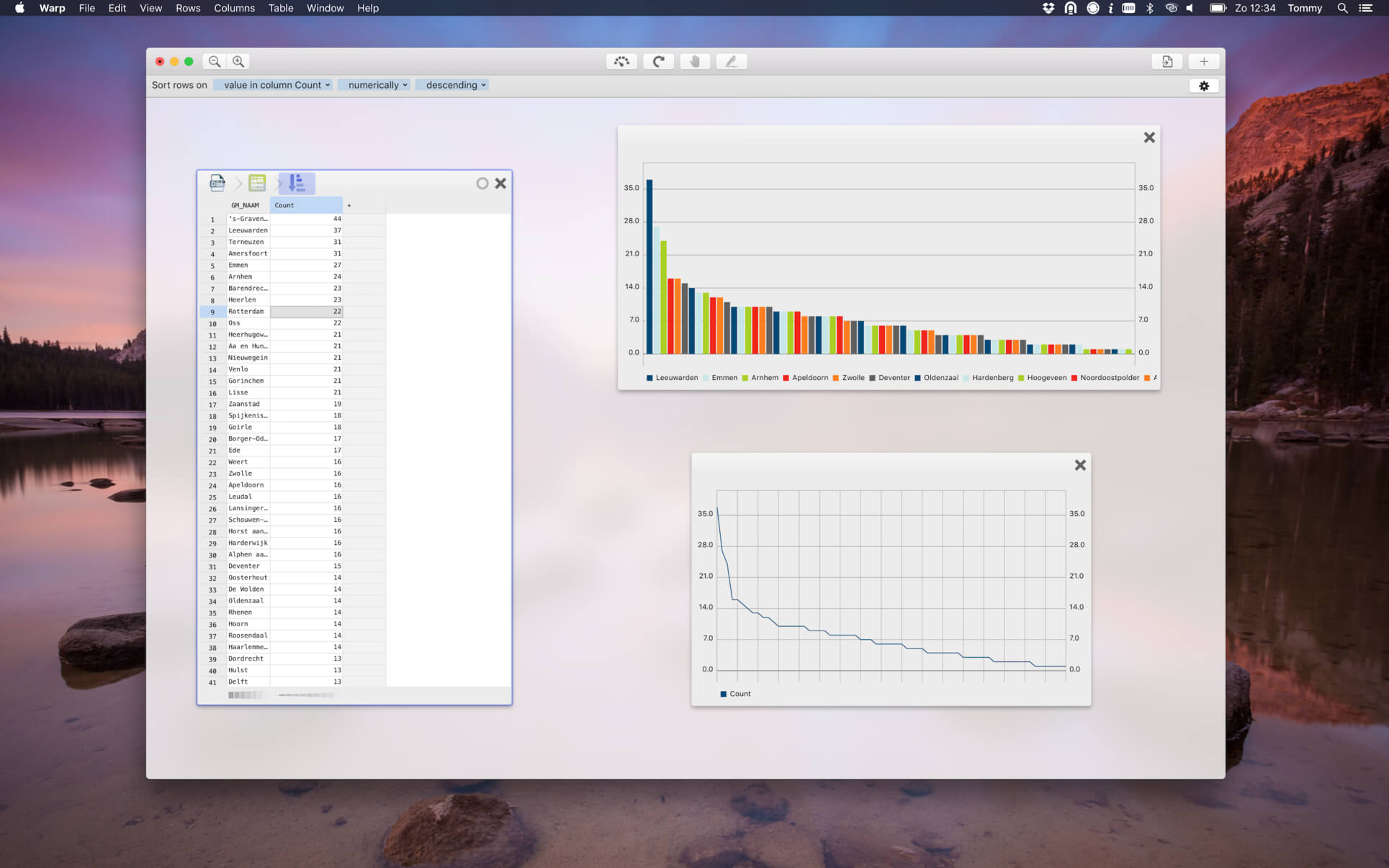Image resolution: width=1389 pixels, height=868 pixels.
Task: Select the sort step icon
Action: 297,183
